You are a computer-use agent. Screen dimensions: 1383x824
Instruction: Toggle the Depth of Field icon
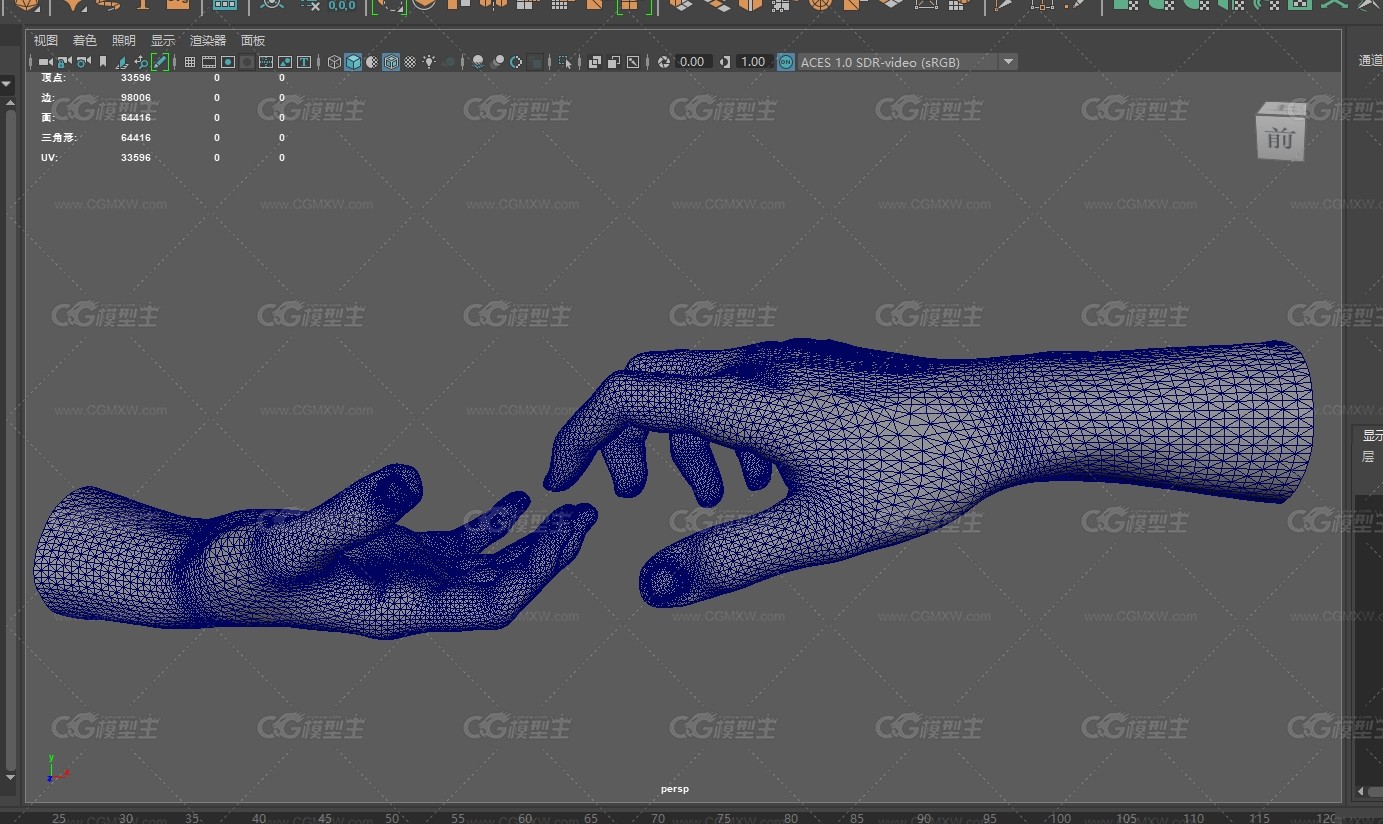(x=536, y=62)
